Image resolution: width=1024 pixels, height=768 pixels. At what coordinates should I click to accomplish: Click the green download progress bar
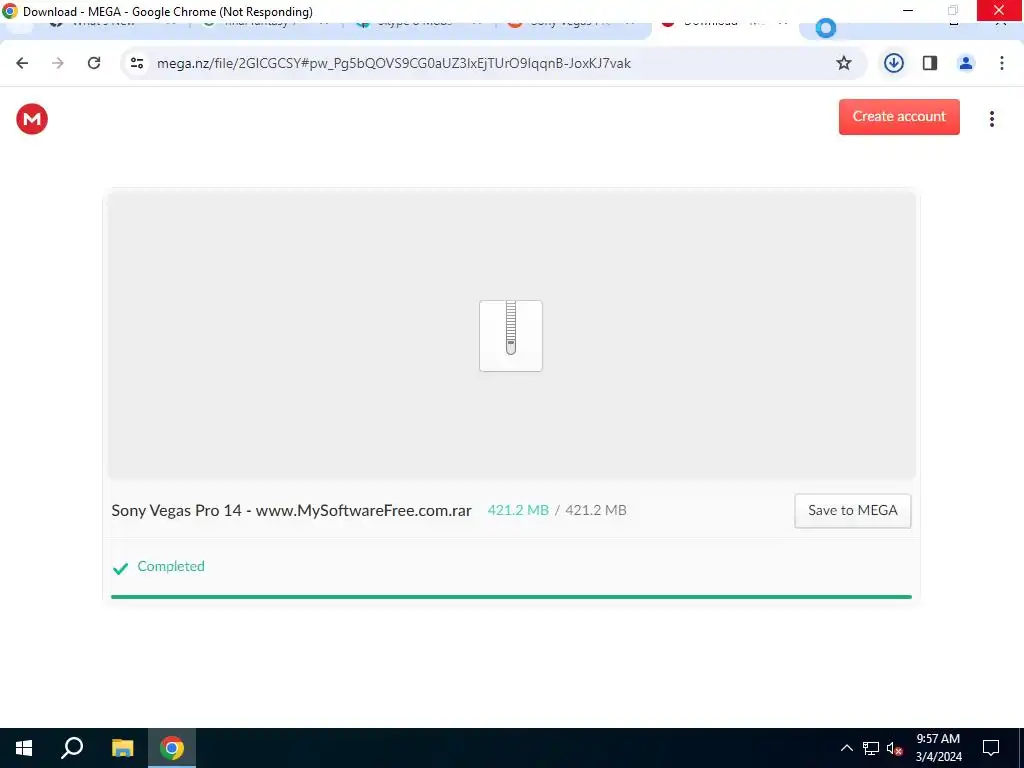point(511,596)
